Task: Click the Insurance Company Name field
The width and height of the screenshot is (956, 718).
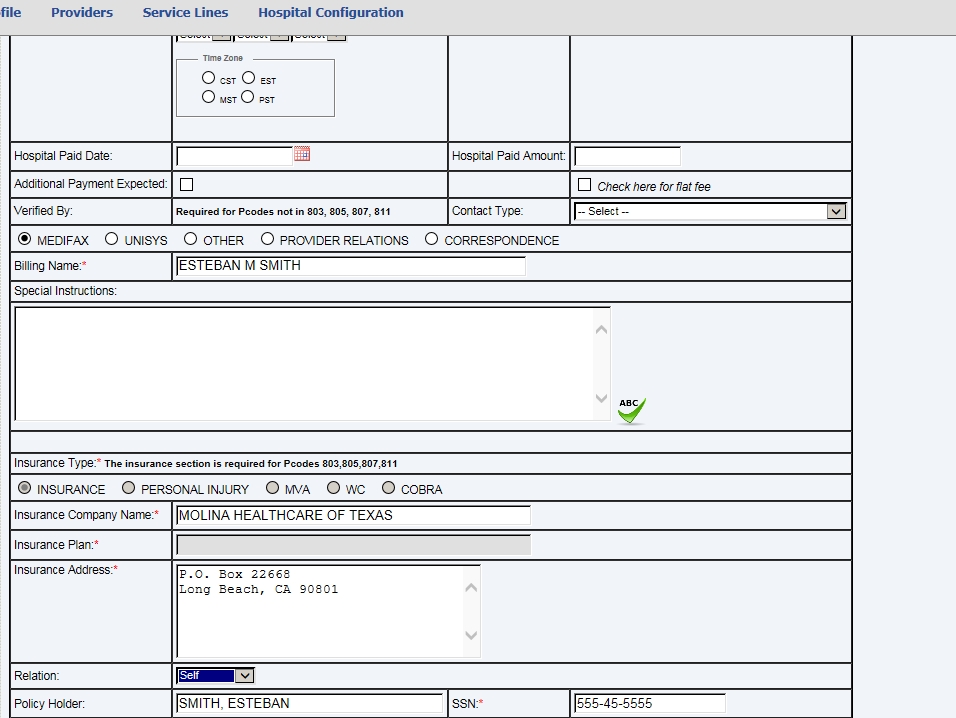Action: tap(353, 515)
